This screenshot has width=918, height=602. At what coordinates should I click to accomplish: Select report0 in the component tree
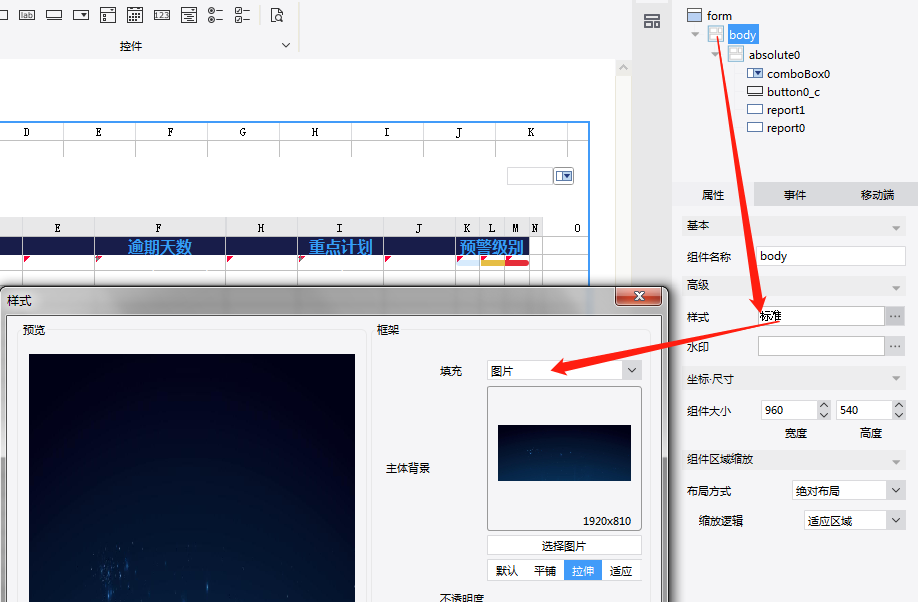pos(786,128)
